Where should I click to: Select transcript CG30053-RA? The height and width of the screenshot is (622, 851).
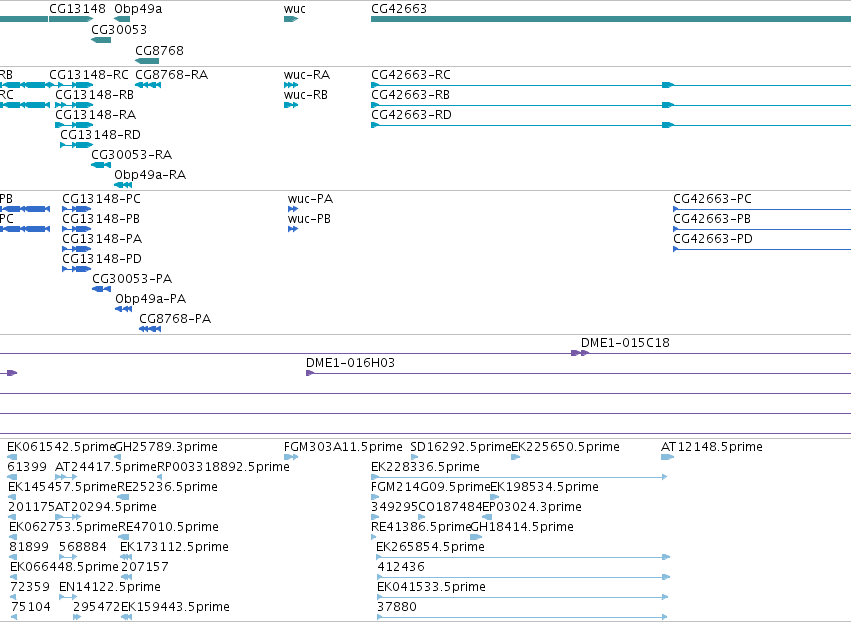point(131,155)
